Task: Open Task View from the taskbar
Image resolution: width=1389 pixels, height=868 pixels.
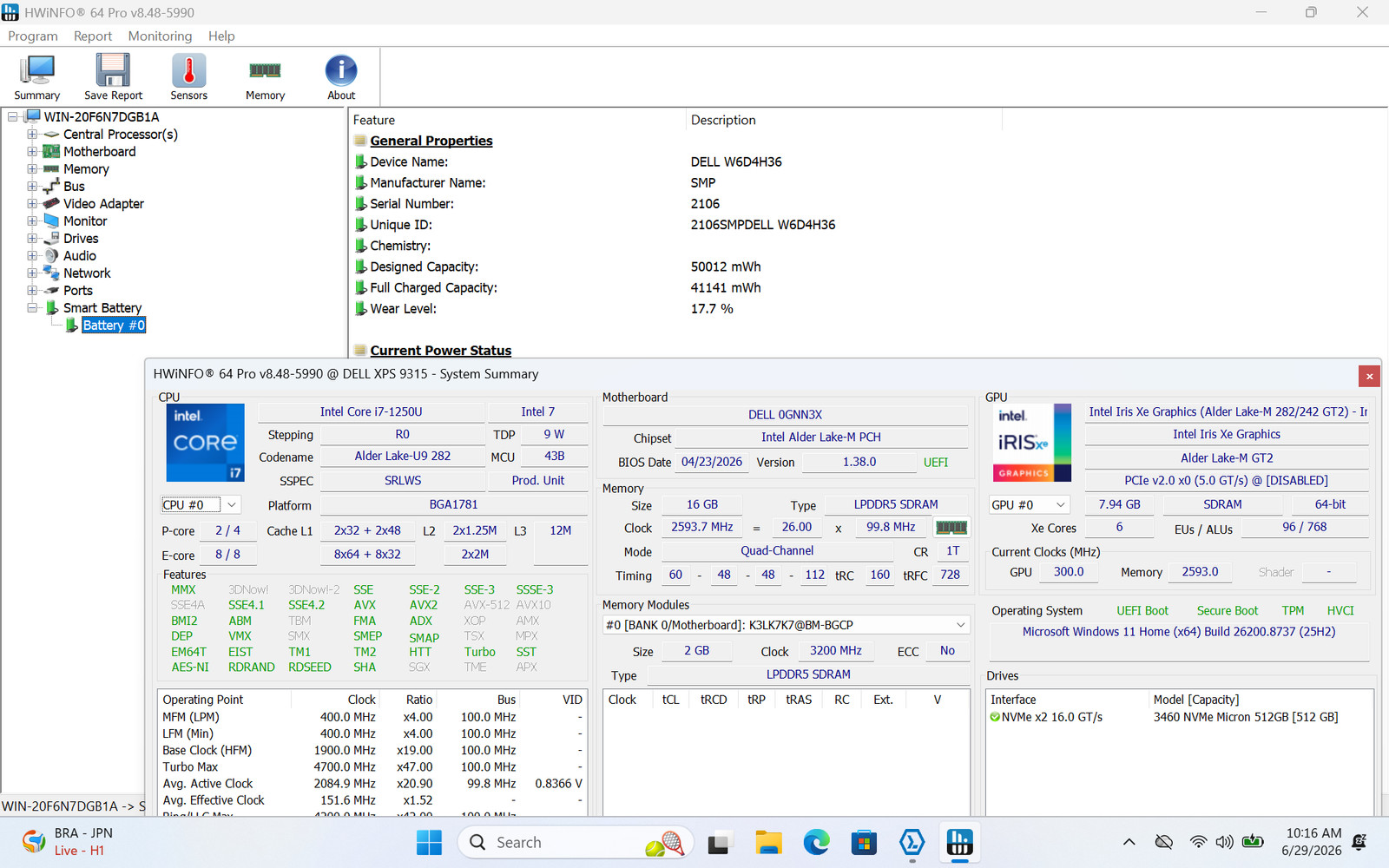Action: tap(718, 842)
